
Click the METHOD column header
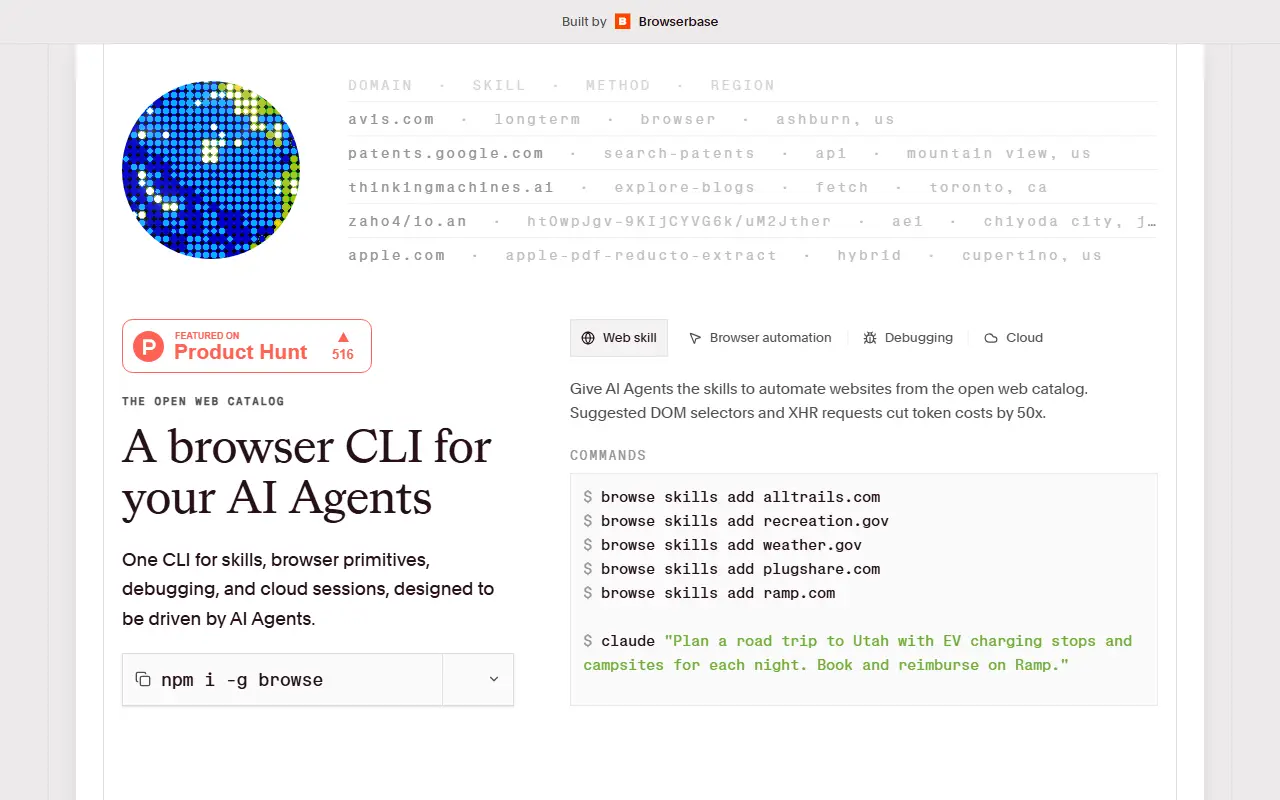618,85
